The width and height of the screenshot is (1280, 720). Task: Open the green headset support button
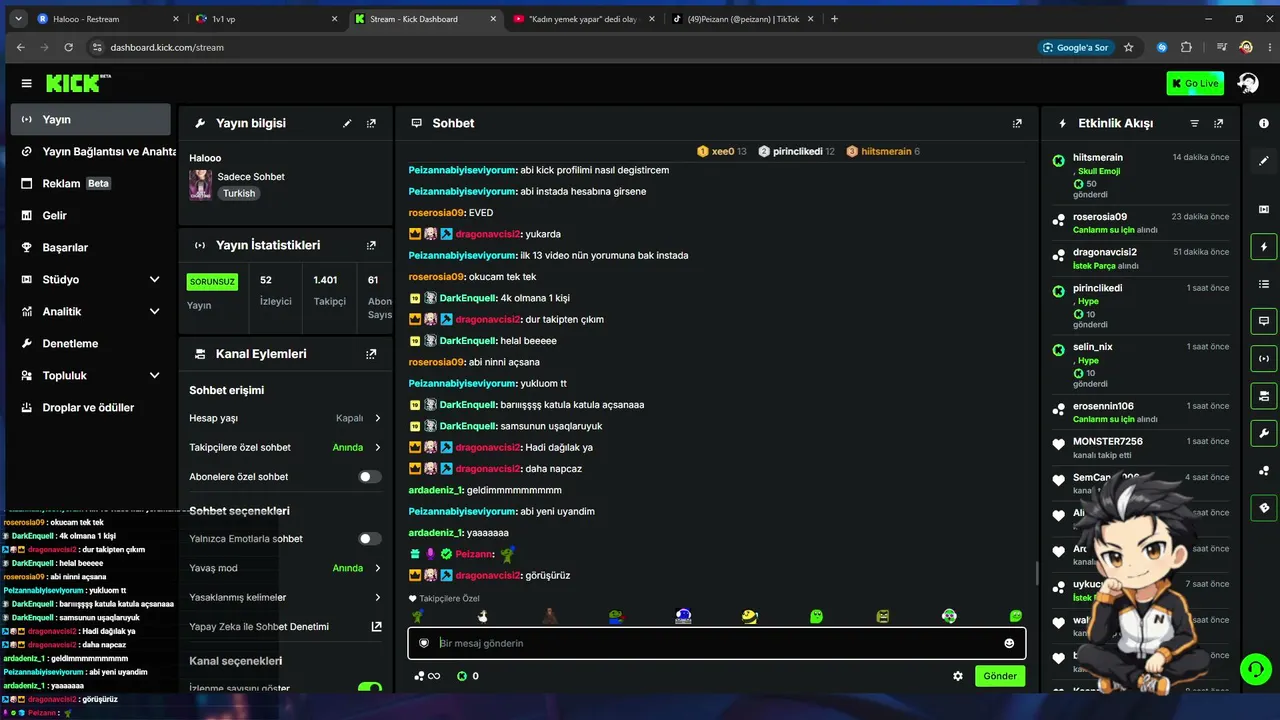coord(1254,668)
